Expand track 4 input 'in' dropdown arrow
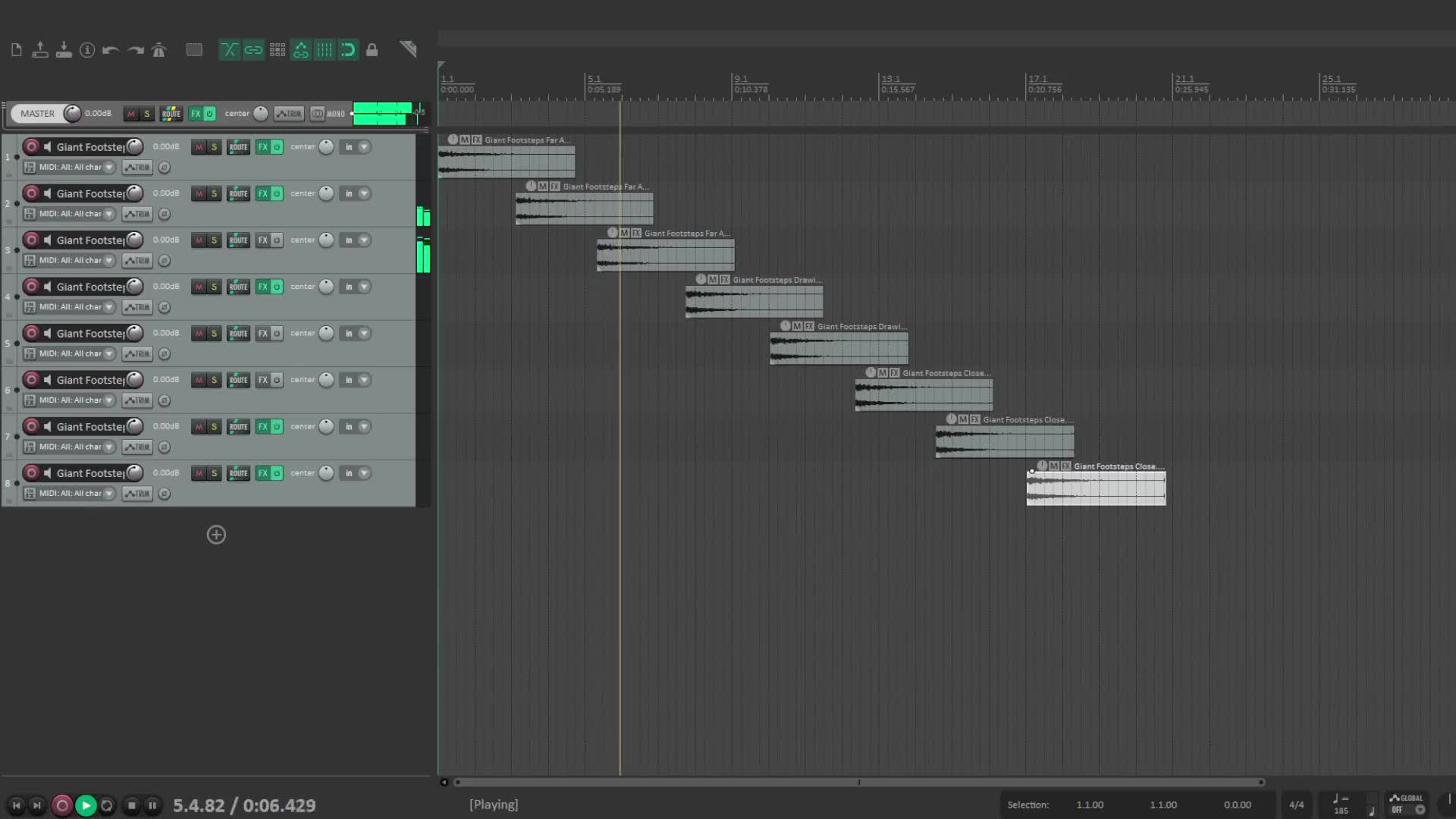The width and height of the screenshot is (1456, 819). [364, 287]
